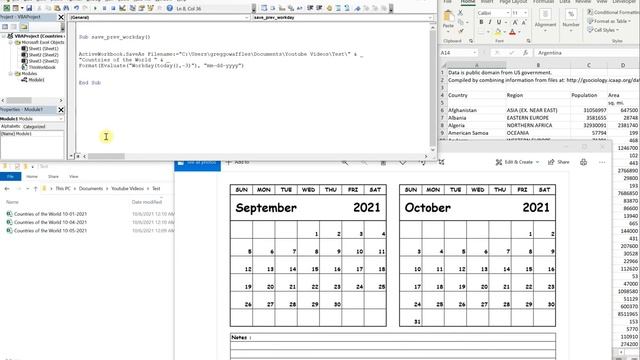Open the save_prev_workday procedure dropdown

click(430, 18)
